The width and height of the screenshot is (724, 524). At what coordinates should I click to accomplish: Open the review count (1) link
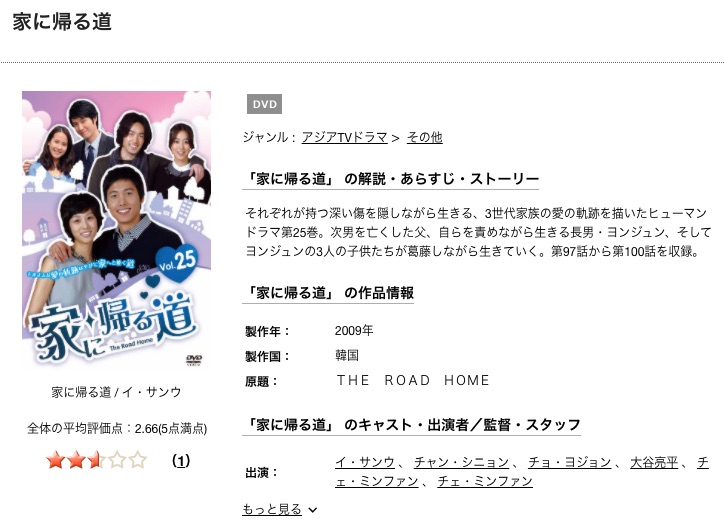coord(181,461)
